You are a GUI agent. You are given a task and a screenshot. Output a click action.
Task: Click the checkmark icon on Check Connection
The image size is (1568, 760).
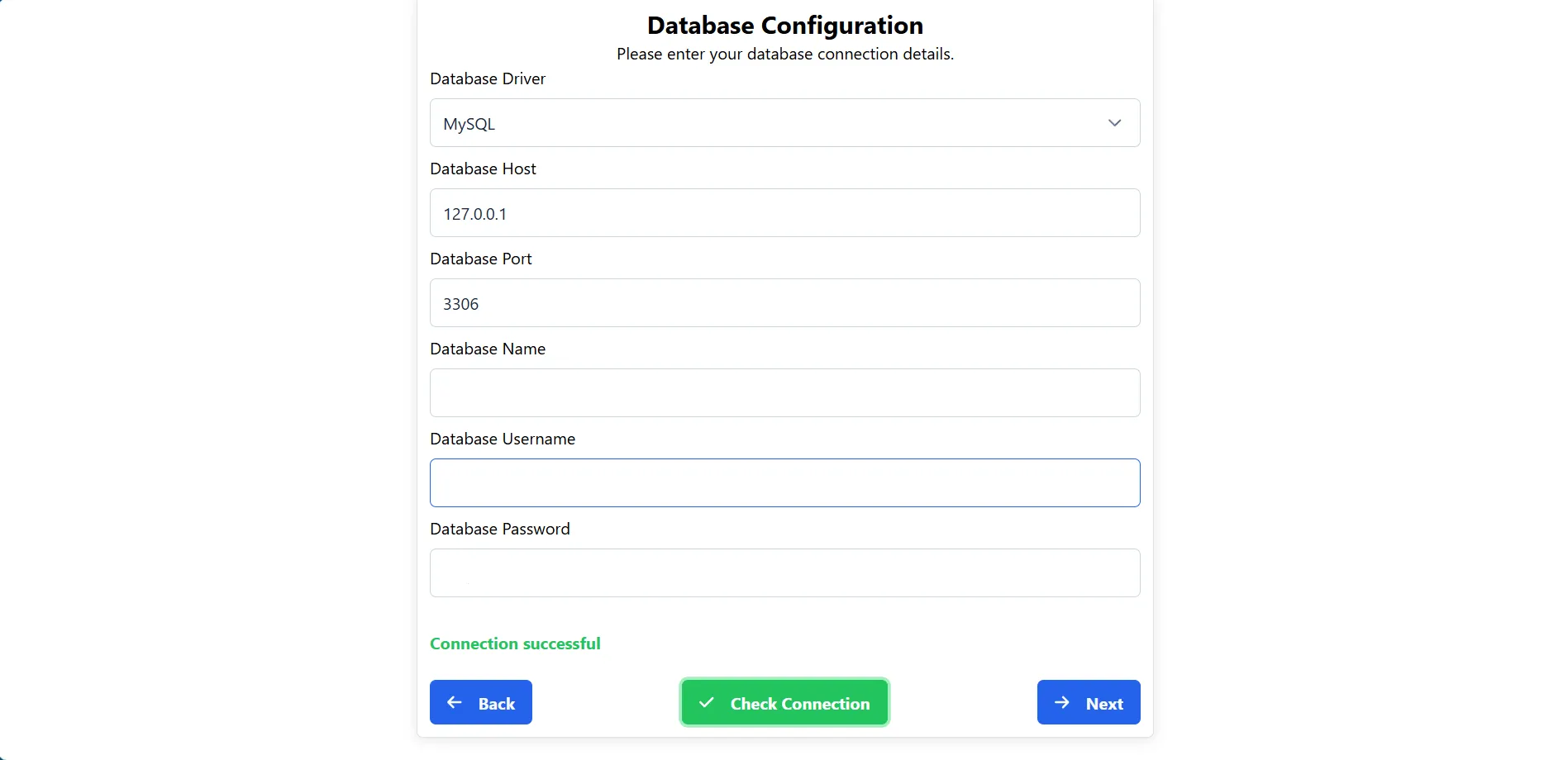tap(707, 702)
